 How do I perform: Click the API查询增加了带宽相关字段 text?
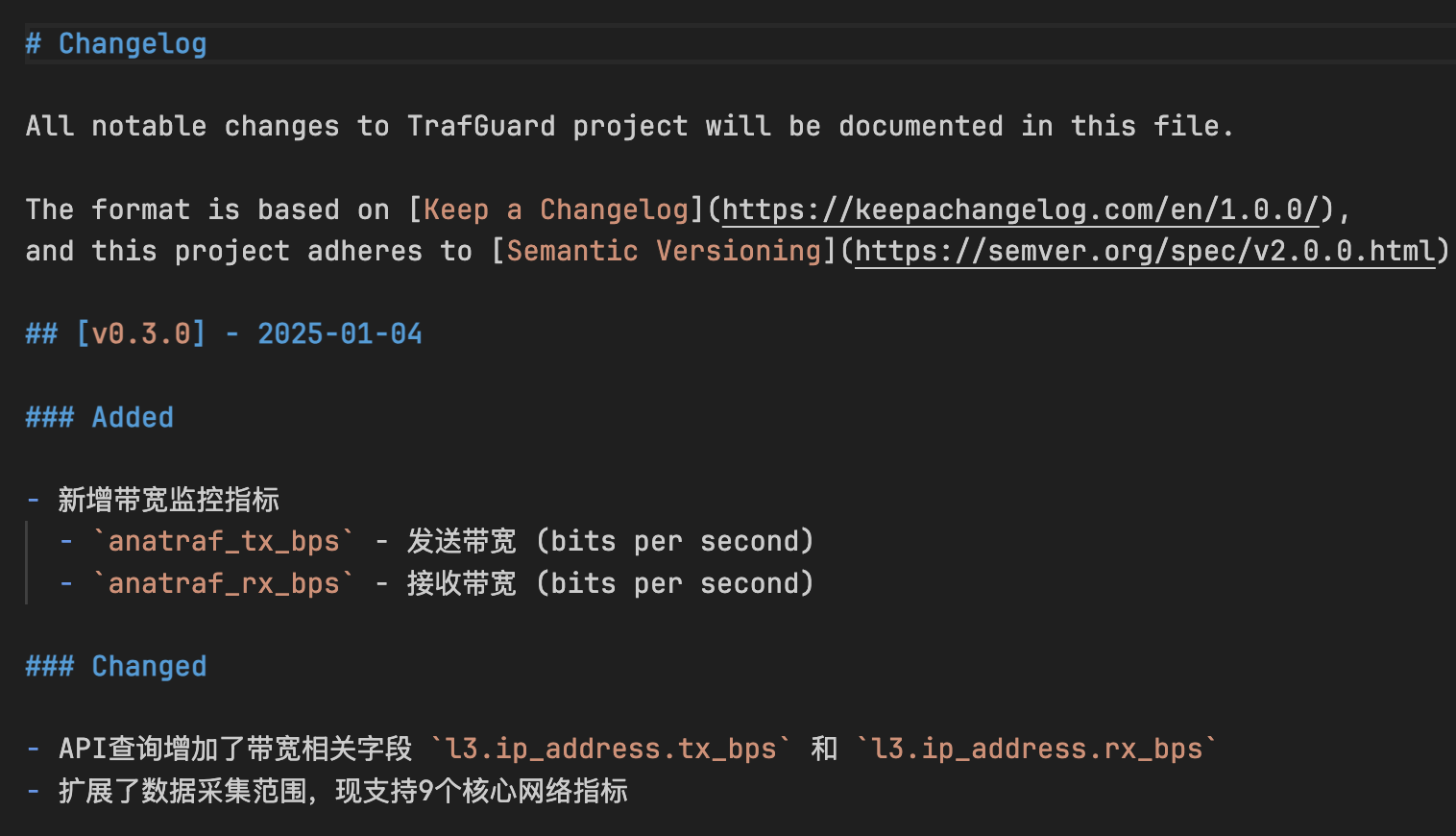(235, 749)
